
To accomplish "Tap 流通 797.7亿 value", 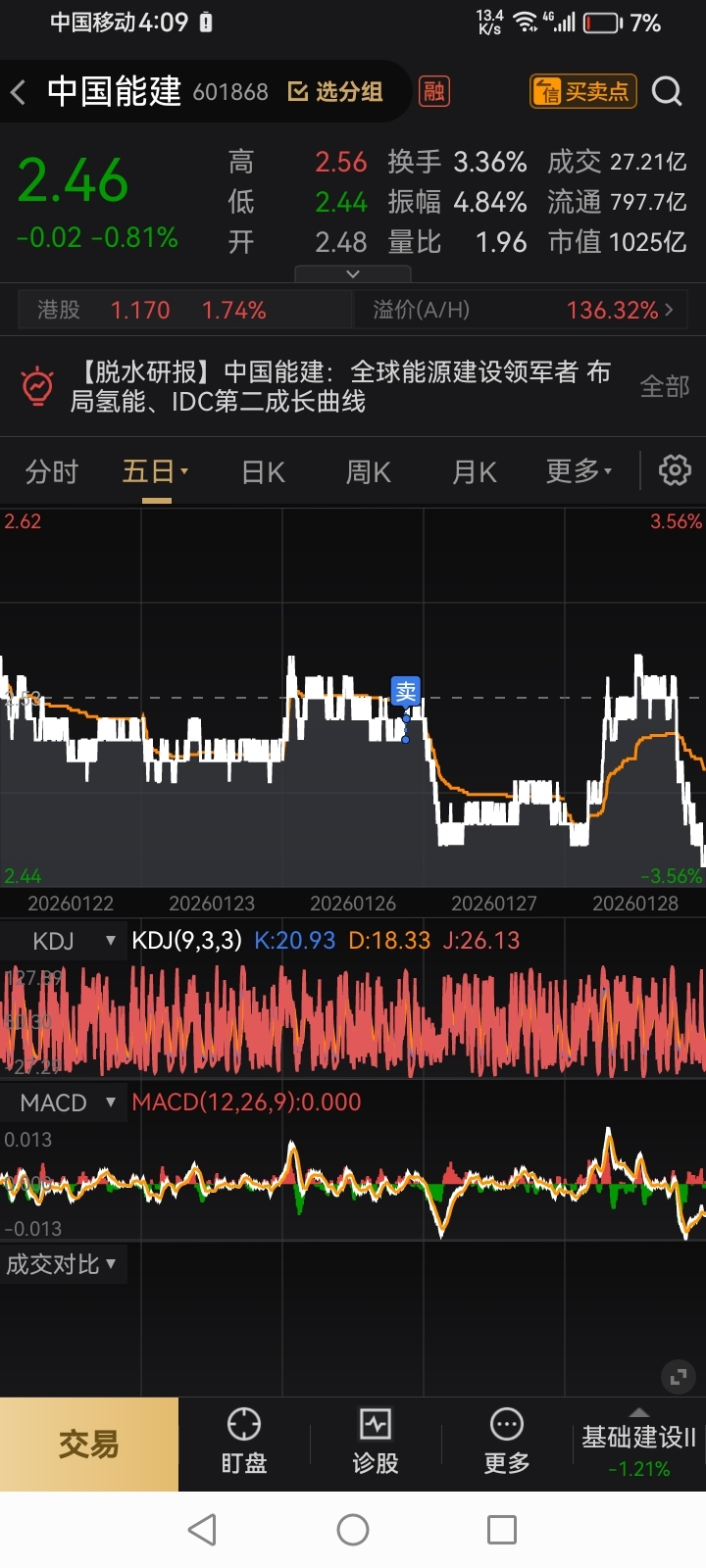I will [648, 202].
